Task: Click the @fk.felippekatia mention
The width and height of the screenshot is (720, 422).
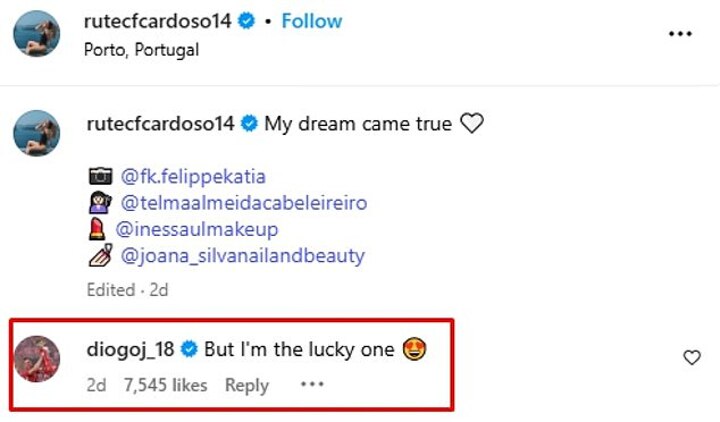Action: pyautogui.click(x=193, y=177)
